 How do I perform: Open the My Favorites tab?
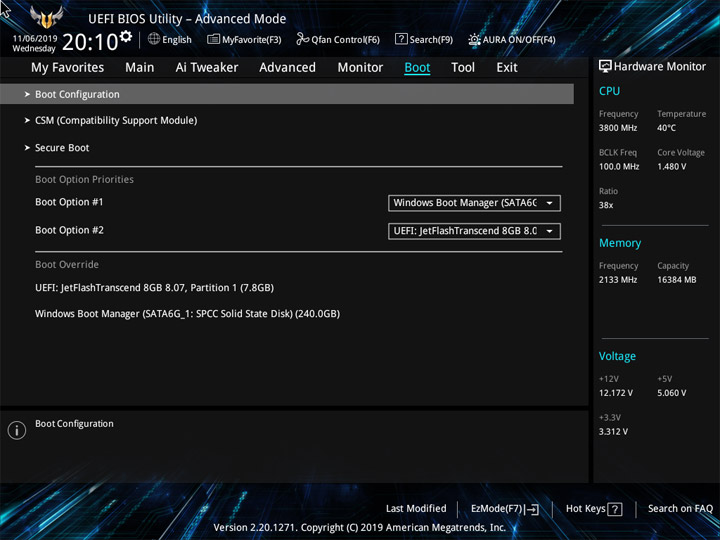[x=68, y=68]
